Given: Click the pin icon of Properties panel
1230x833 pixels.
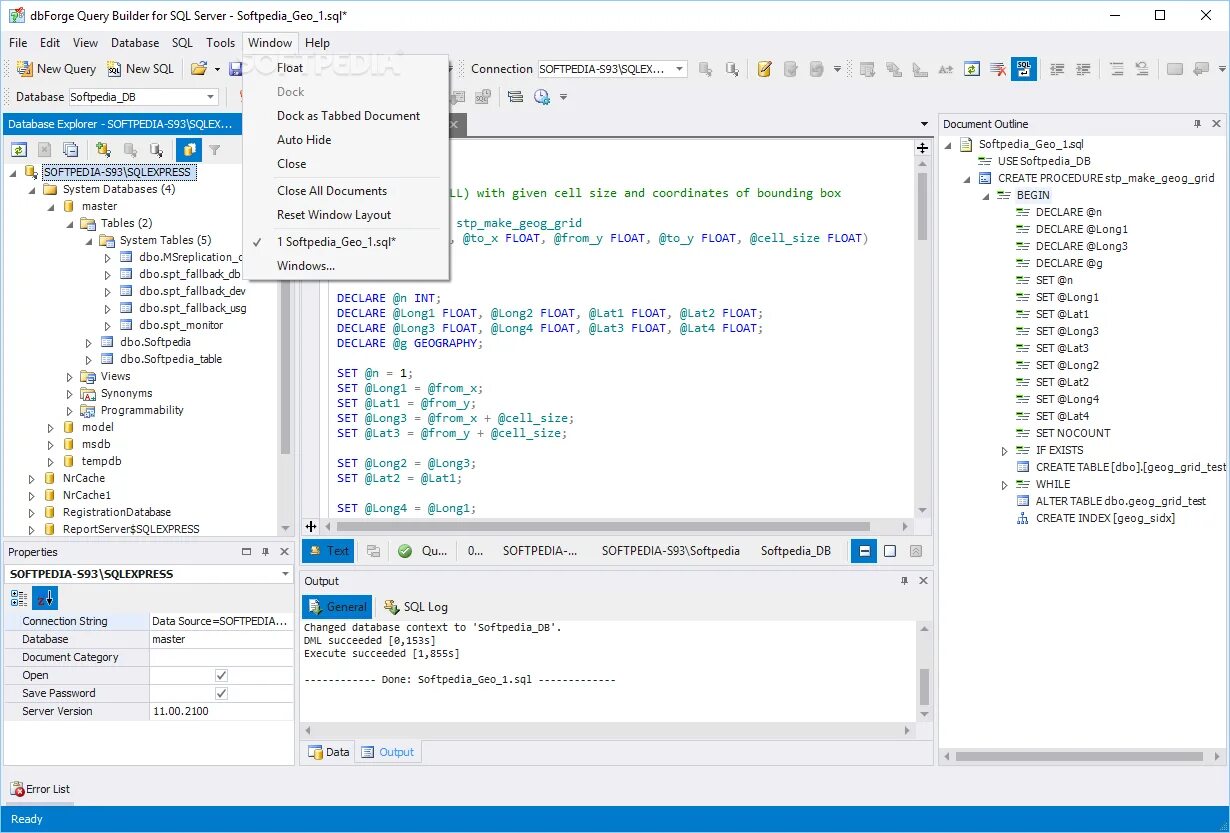Looking at the screenshot, I should 265,552.
